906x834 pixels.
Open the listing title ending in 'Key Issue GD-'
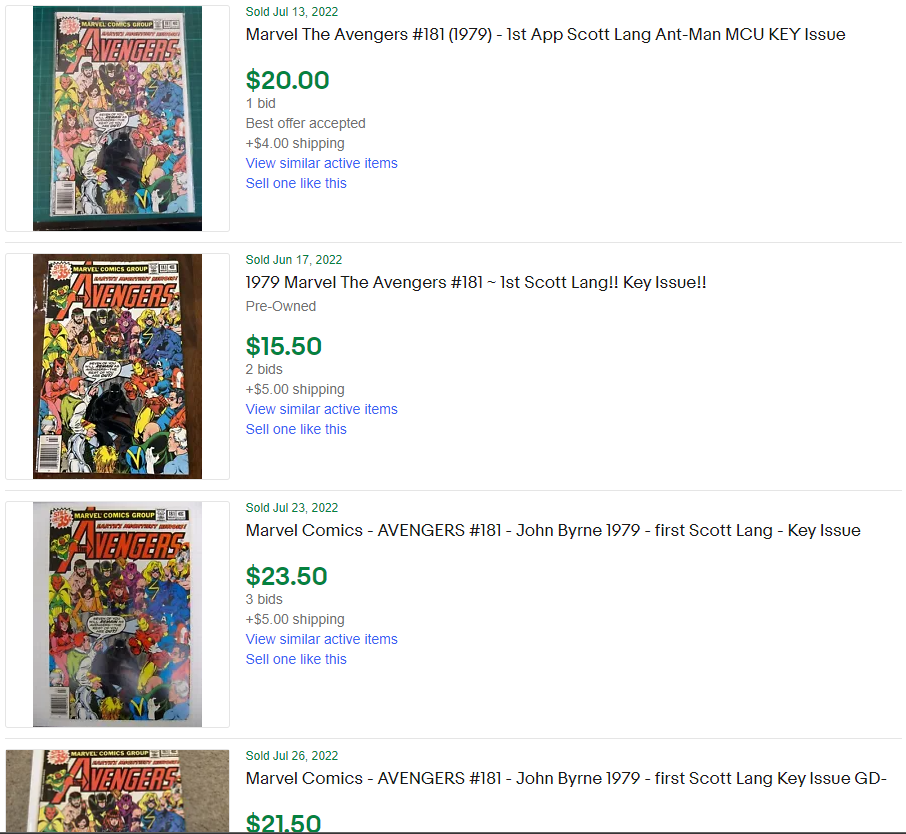pyautogui.click(x=566, y=779)
